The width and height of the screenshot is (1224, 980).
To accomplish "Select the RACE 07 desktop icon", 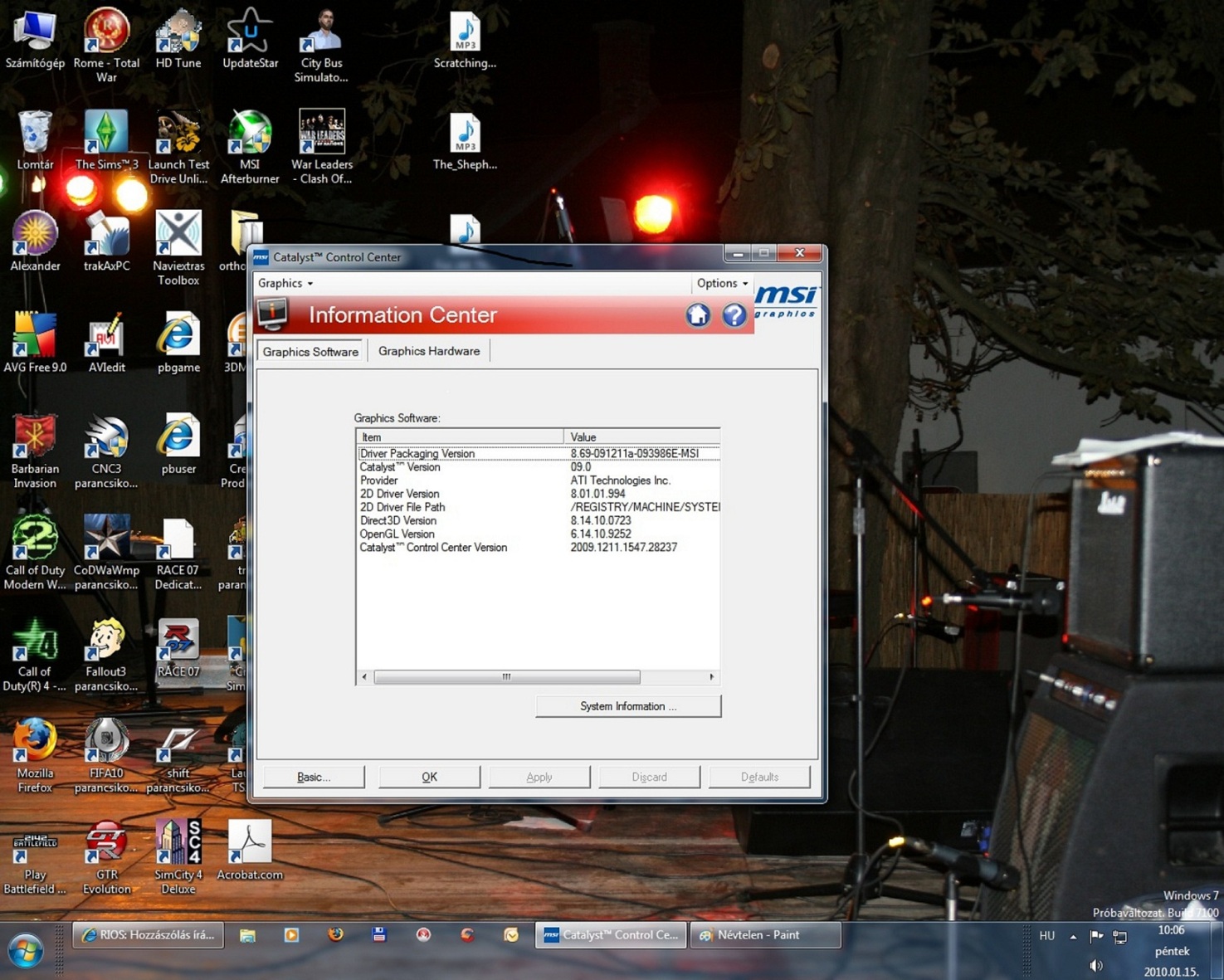I will coord(178,647).
